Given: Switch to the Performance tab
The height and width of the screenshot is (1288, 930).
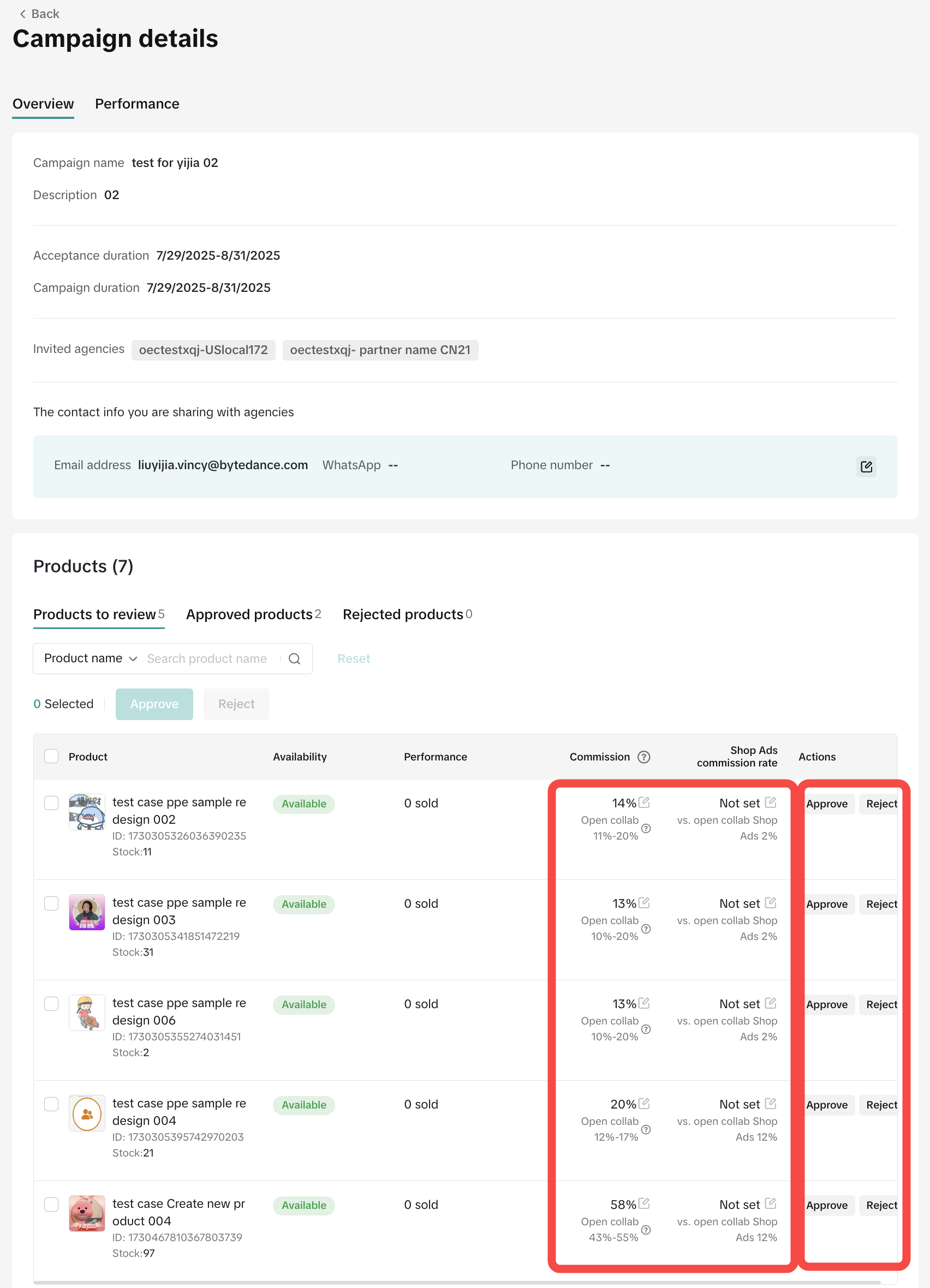Looking at the screenshot, I should (x=137, y=104).
